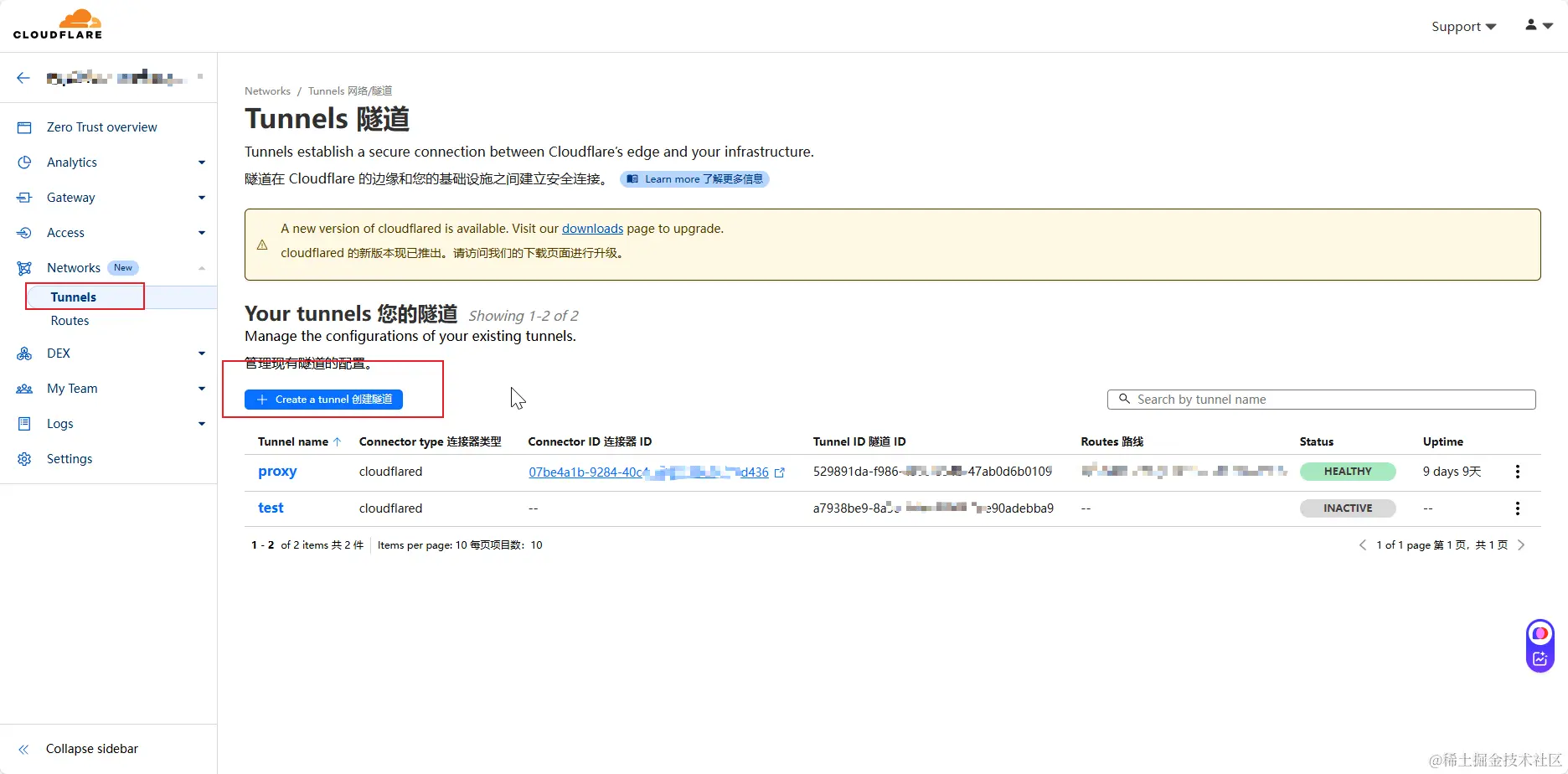Click the Status column header

[x=1317, y=441]
